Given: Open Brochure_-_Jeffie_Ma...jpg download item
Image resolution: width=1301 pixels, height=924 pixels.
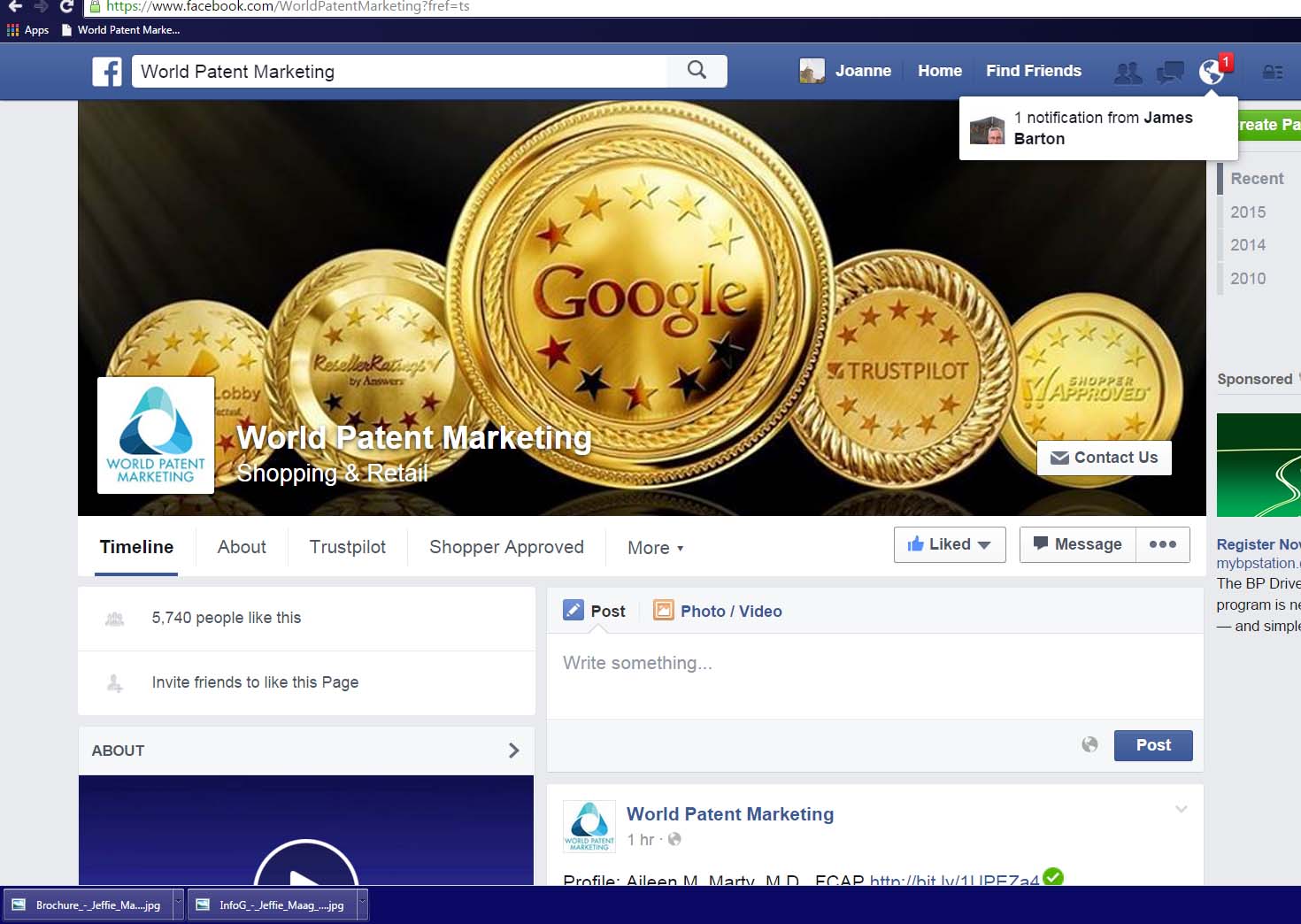Looking at the screenshot, I should click(x=89, y=905).
